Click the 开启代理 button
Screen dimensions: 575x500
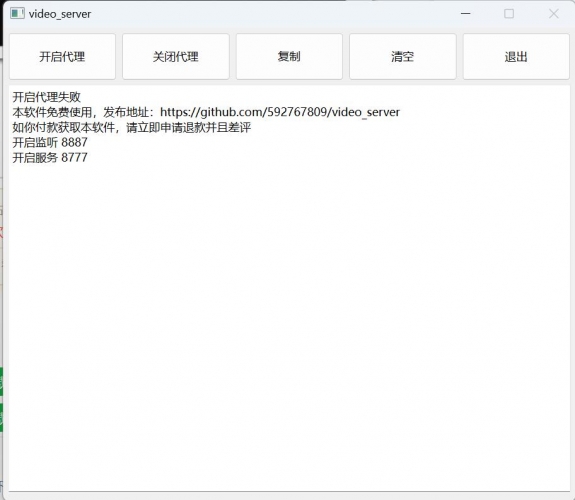pos(62,56)
